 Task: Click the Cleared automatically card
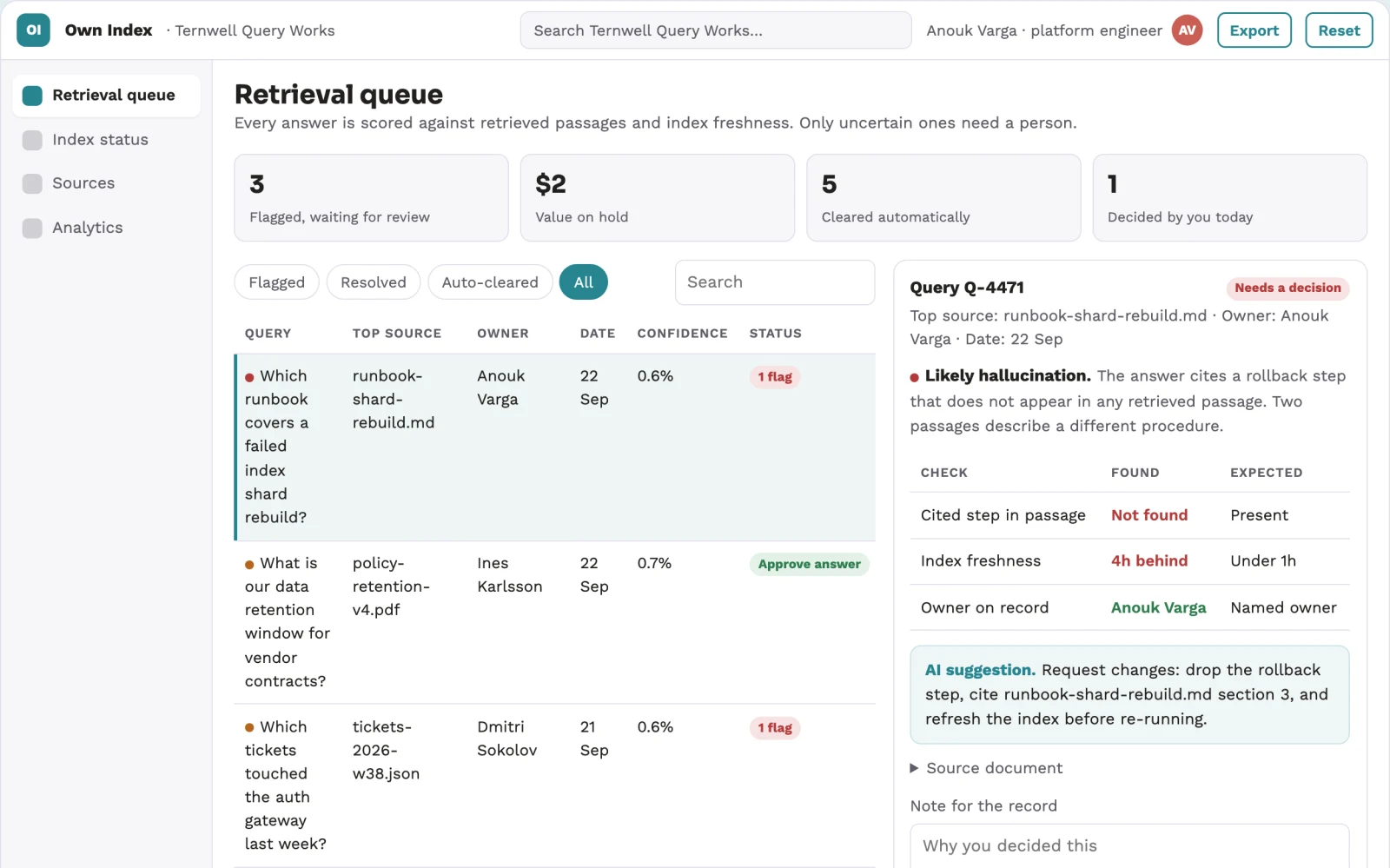(943, 198)
